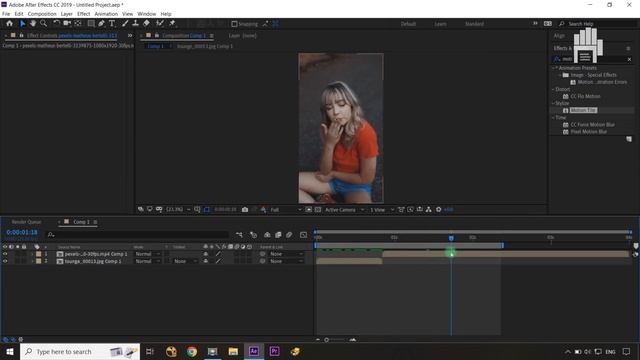Image resolution: width=640 pixels, height=360 pixels.
Task: Select the Zoom magnifier tool
Action: click(x=43, y=24)
